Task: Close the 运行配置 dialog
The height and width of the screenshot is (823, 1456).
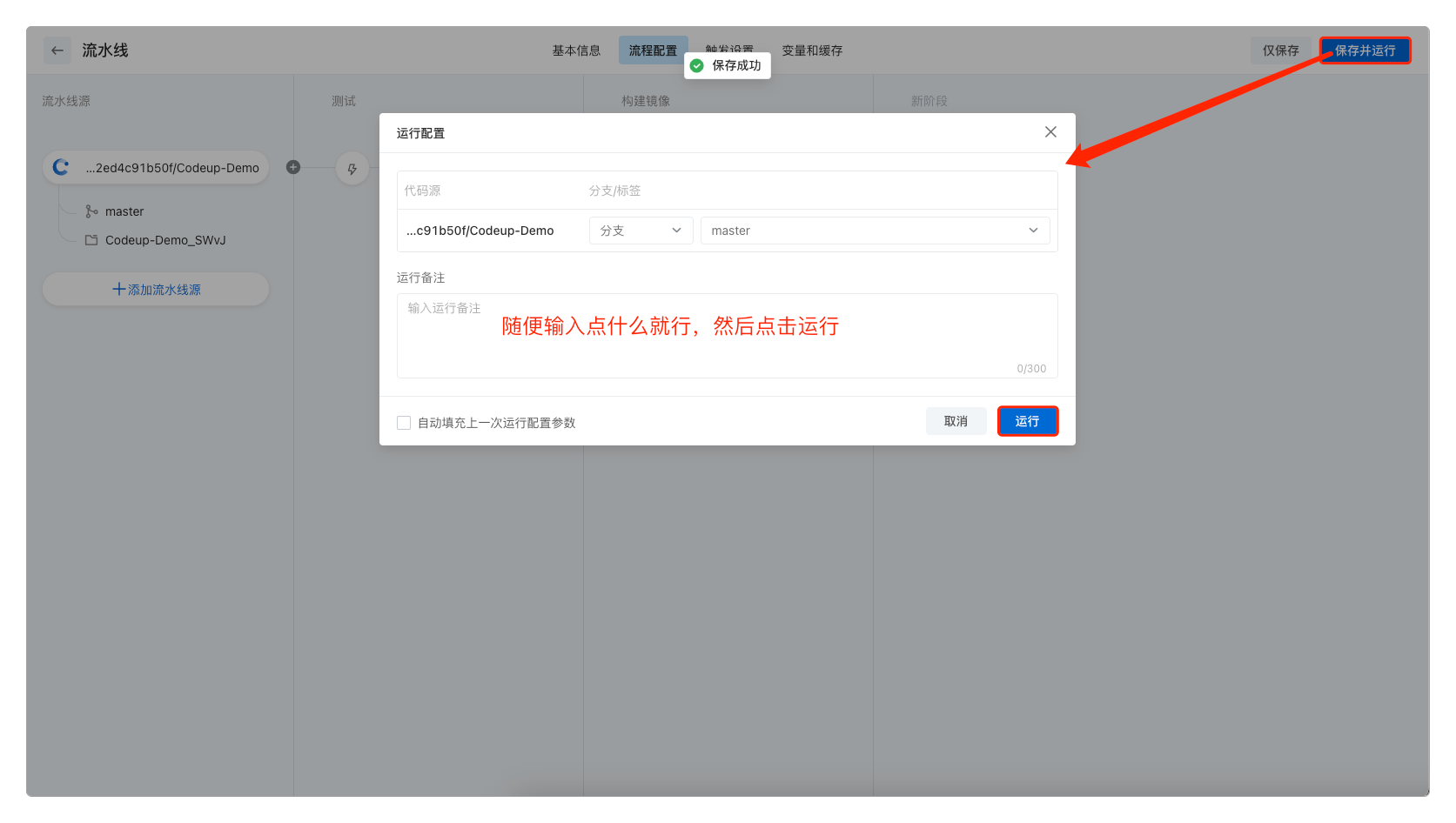Action: pos(1050,132)
